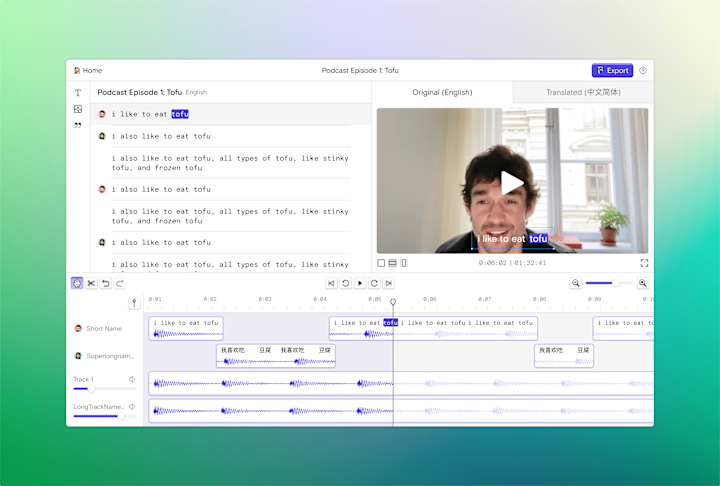Image resolution: width=720 pixels, height=486 pixels.
Task: Skip to end of timeline
Action: click(388, 283)
